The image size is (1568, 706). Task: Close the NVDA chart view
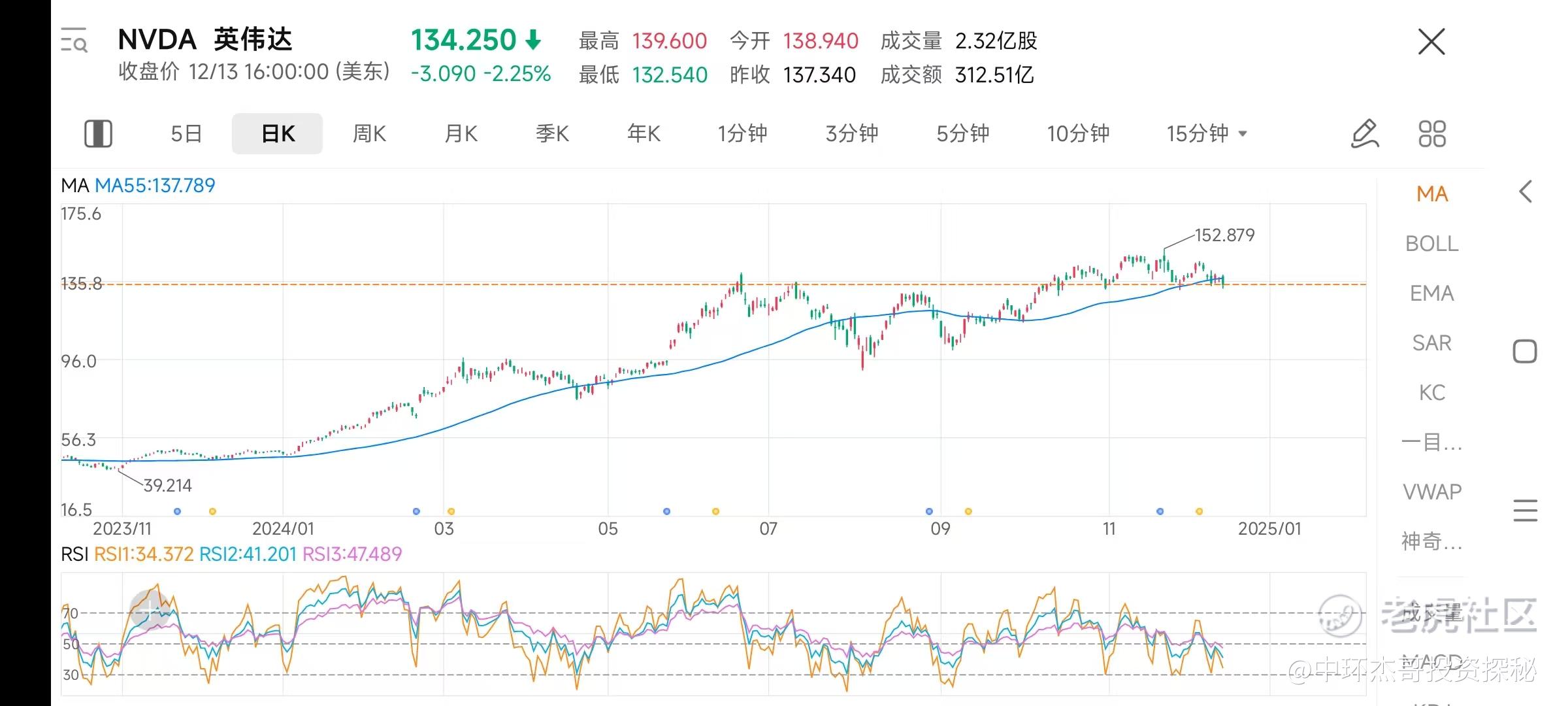point(1431,42)
